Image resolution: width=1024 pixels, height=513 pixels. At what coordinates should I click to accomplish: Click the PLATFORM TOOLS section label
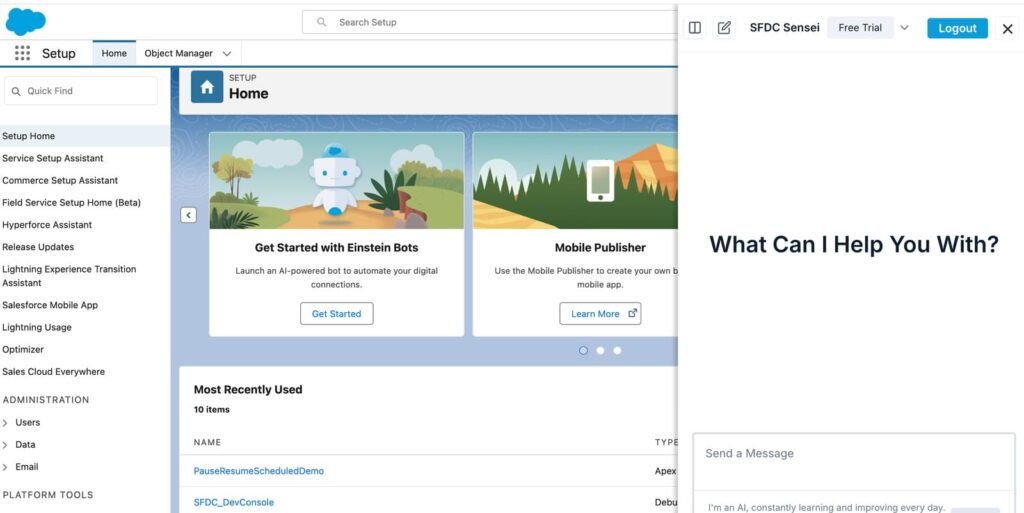(48, 495)
